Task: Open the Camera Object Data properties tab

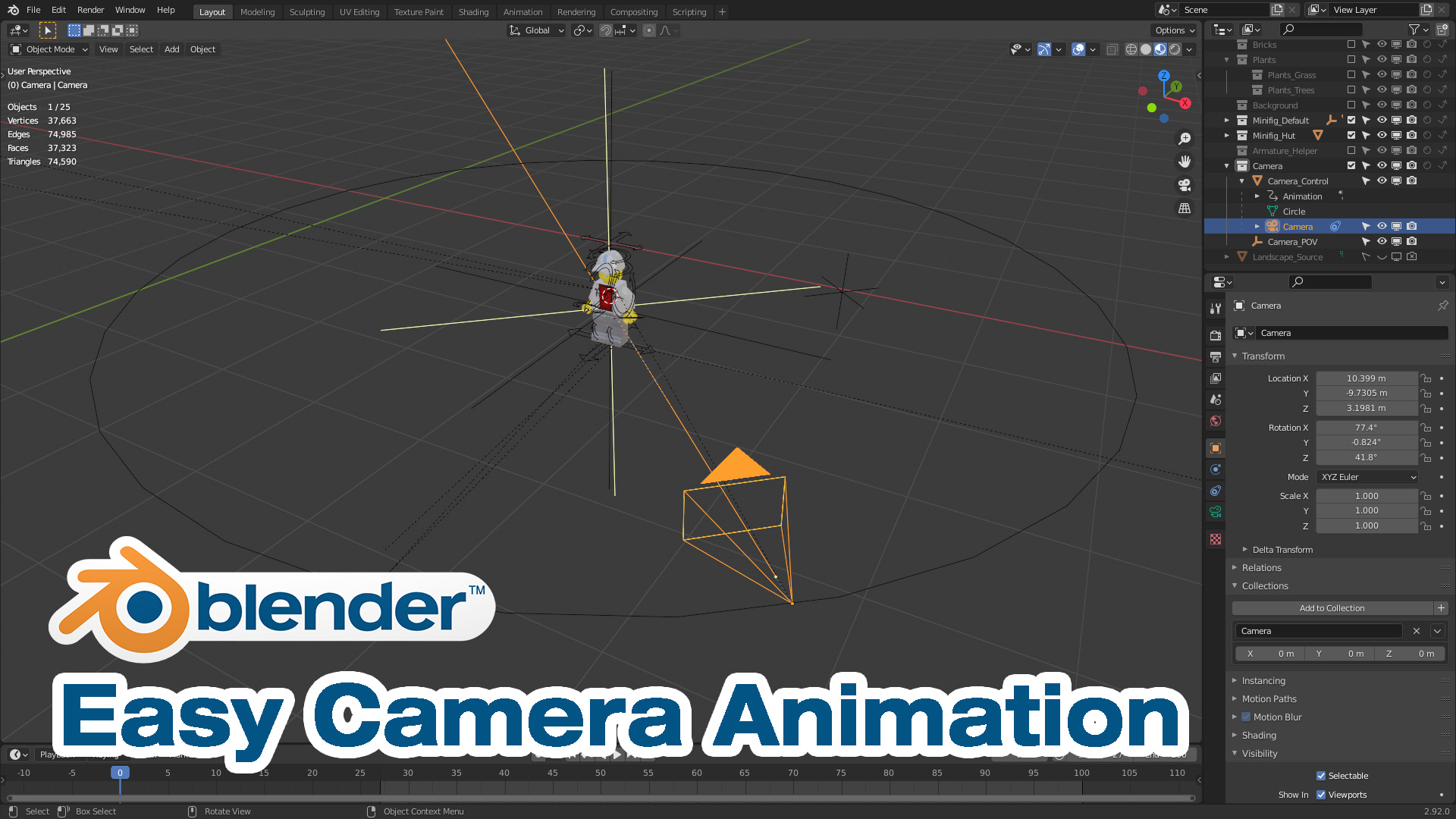Action: point(1216,512)
